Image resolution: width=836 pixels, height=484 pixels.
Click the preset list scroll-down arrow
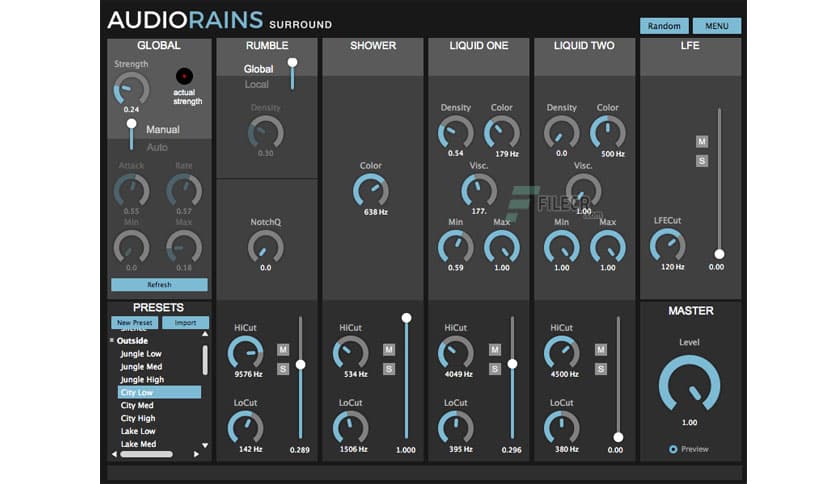(205, 445)
